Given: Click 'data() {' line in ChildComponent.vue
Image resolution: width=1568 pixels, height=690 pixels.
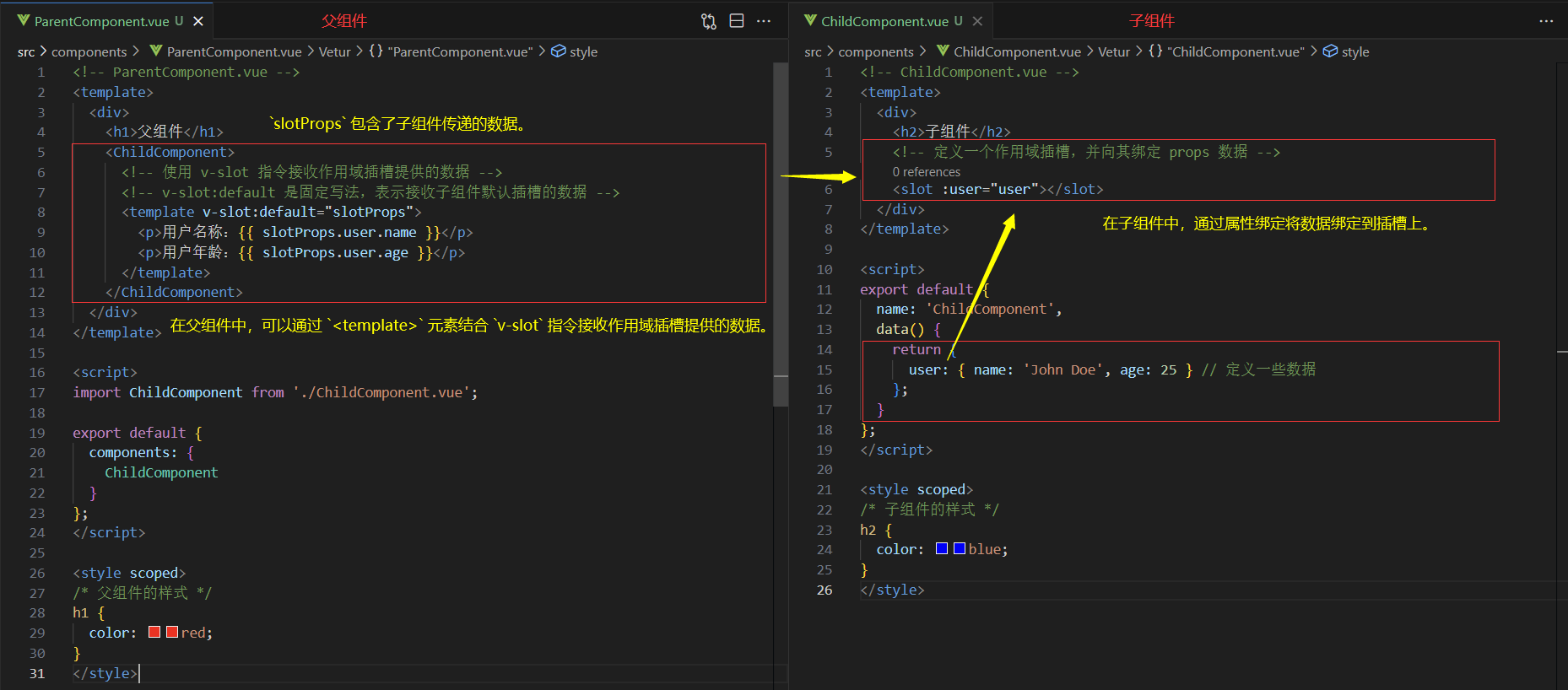Looking at the screenshot, I should point(908,329).
